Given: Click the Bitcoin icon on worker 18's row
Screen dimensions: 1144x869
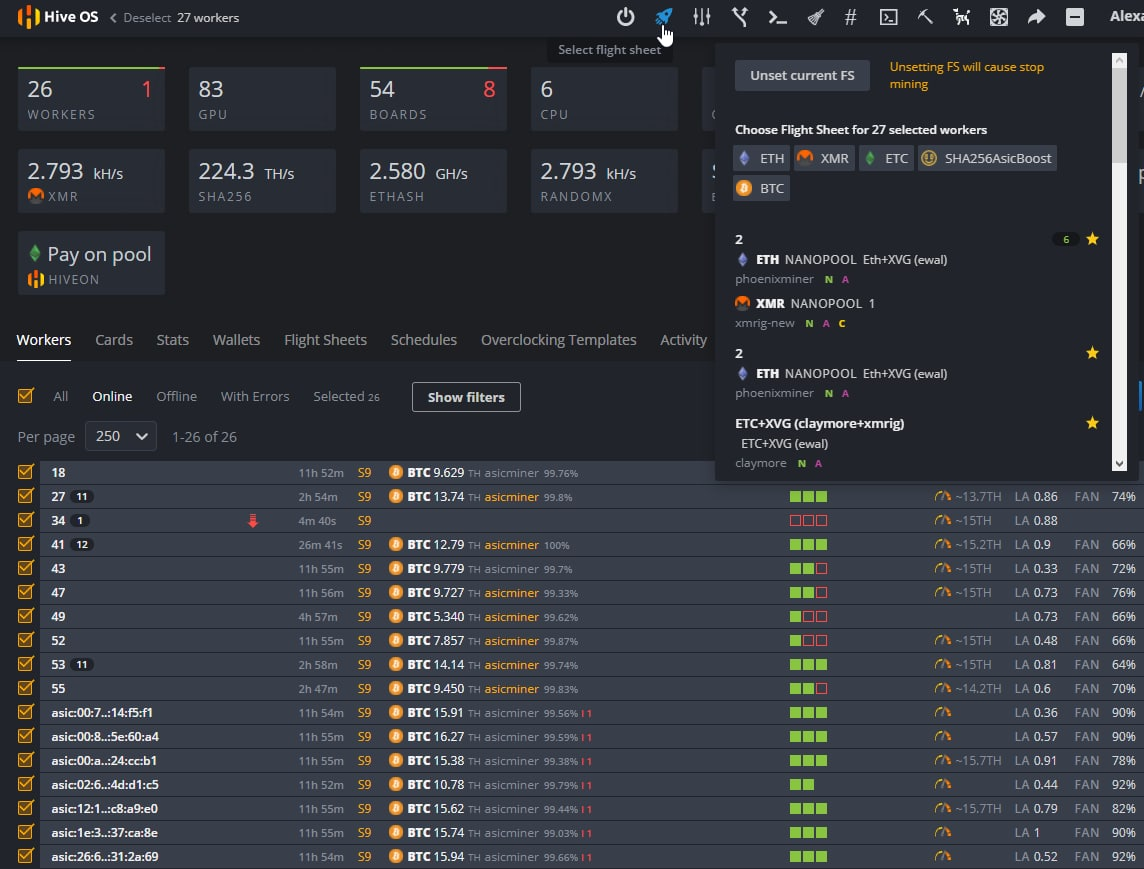Looking at the screenshot, I should tap(395, 473).
